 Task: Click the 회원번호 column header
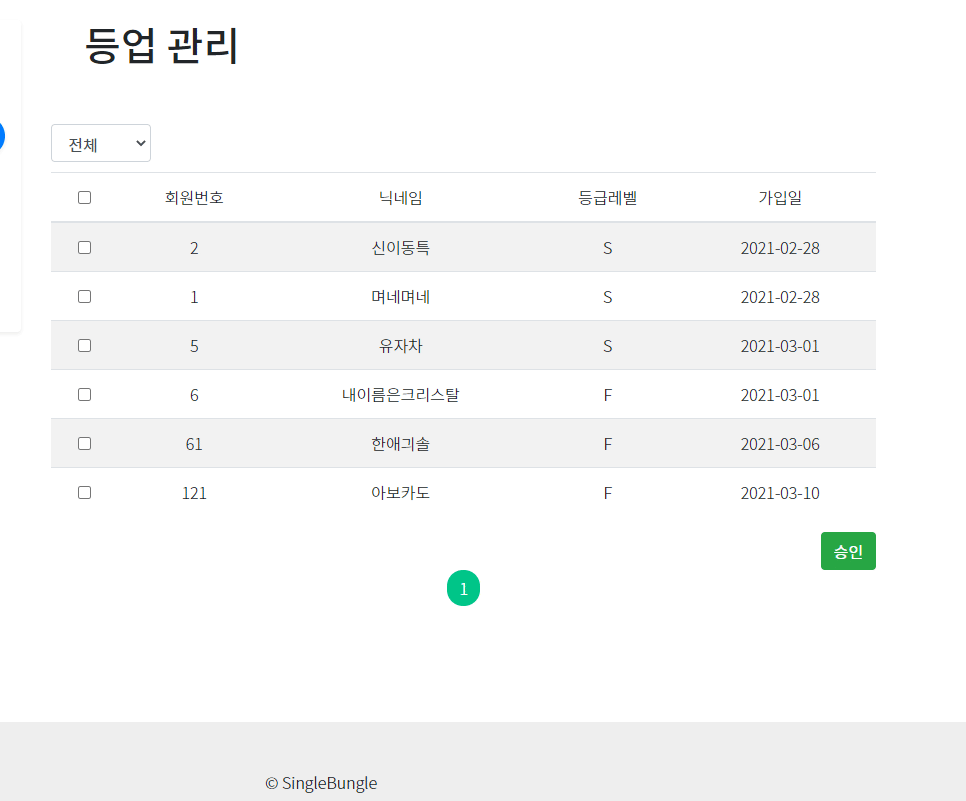tap(194, 197)
